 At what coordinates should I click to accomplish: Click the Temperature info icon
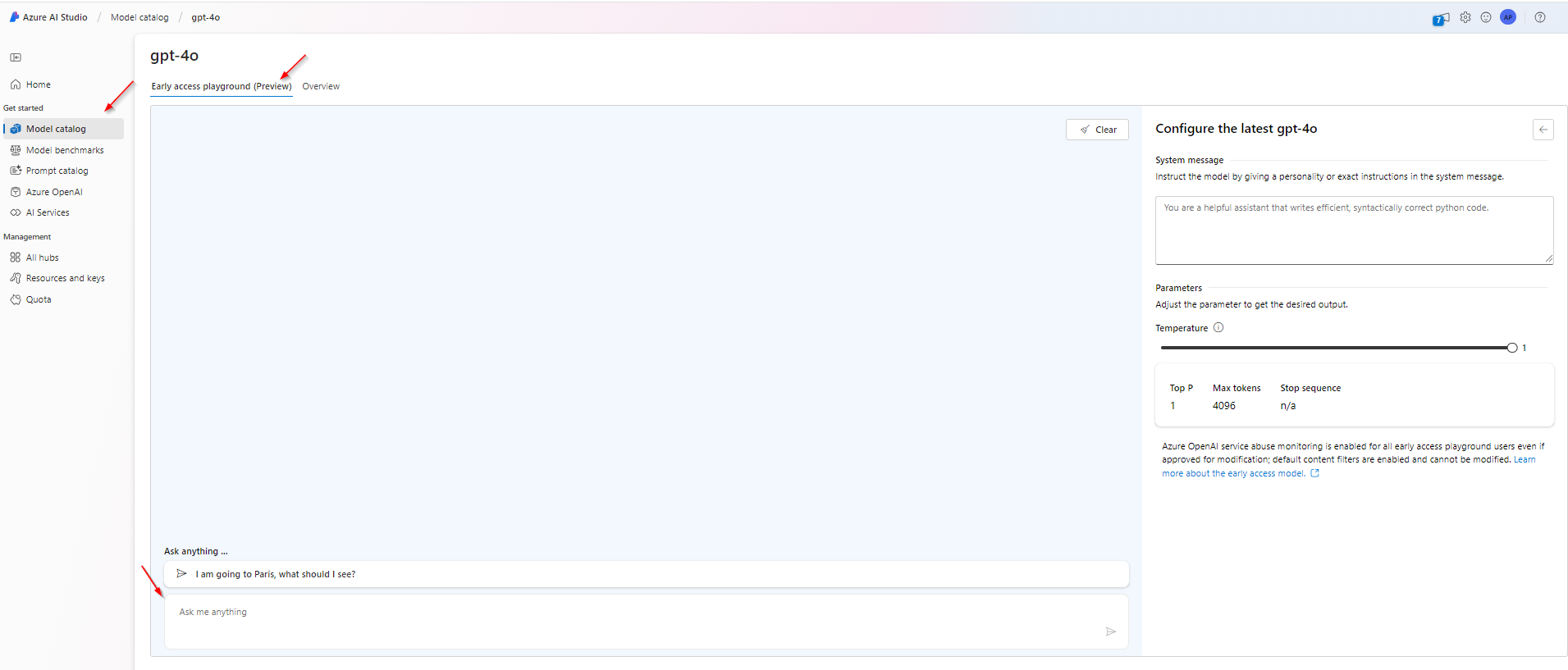click(x=1218, y=327)
